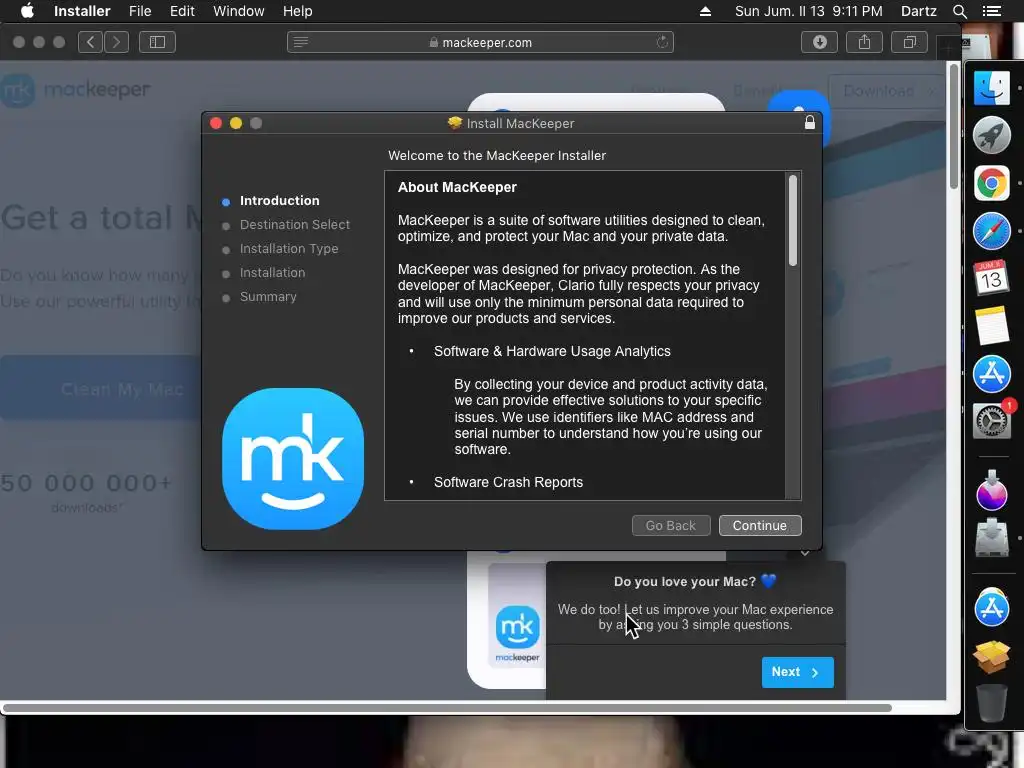Screen dimensions: 1024x768
Task: Select the Installation Type step
Action: pyautogui.click(x=289, y=249)
